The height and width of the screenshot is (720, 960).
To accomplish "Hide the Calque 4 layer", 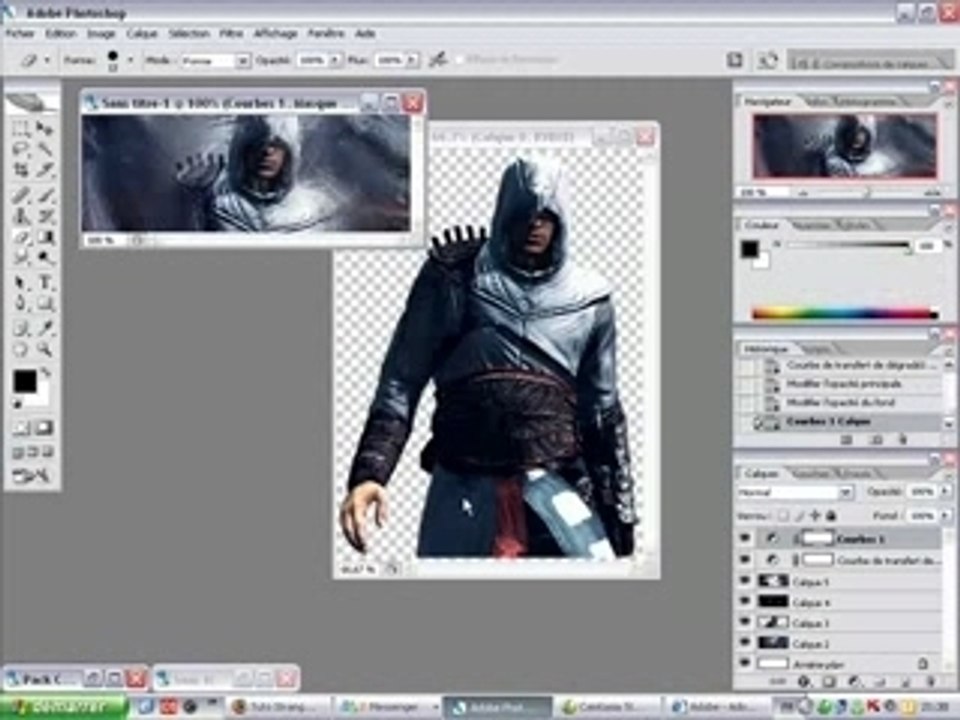I will coord(745,601).
